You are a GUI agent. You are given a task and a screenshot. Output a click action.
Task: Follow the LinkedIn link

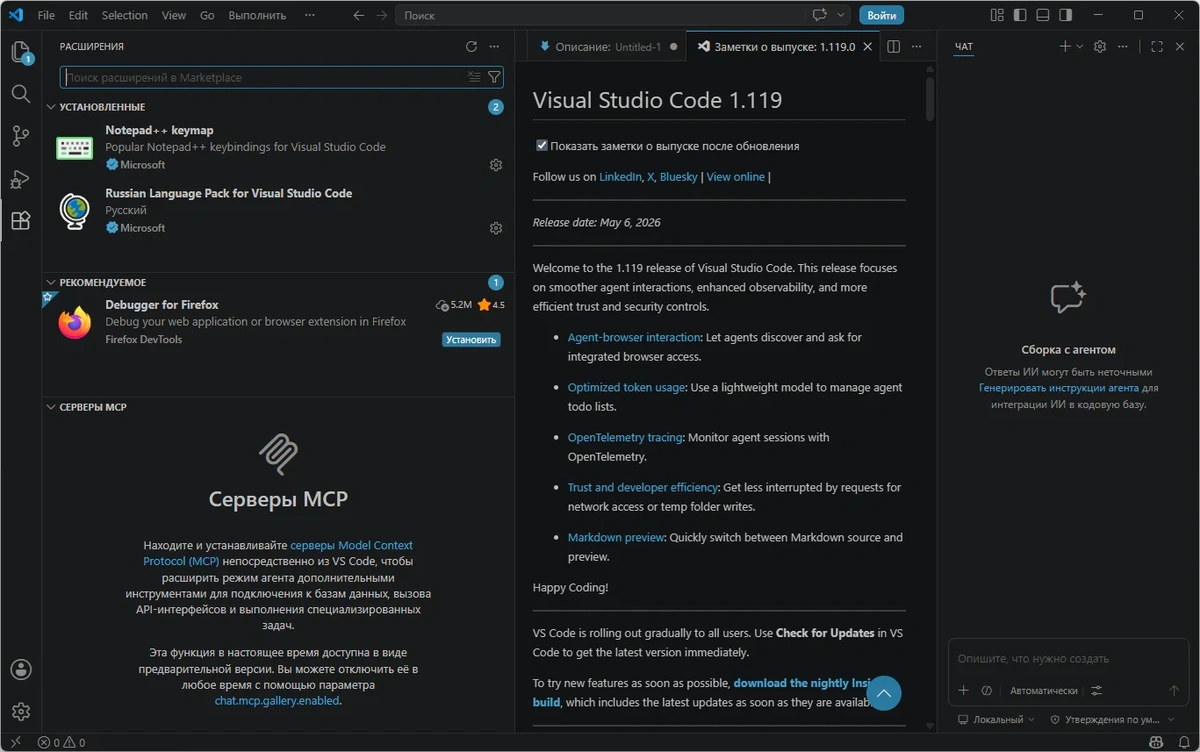620,176
